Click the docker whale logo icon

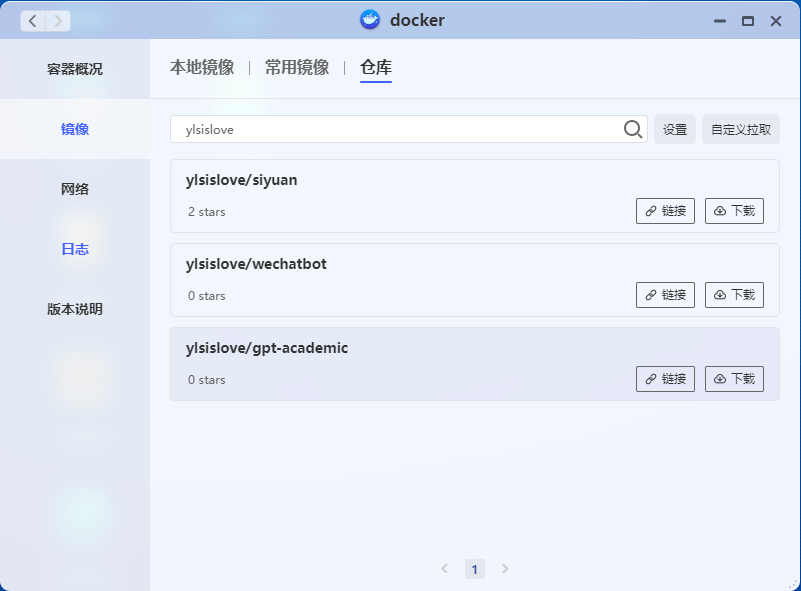(370, 20)
